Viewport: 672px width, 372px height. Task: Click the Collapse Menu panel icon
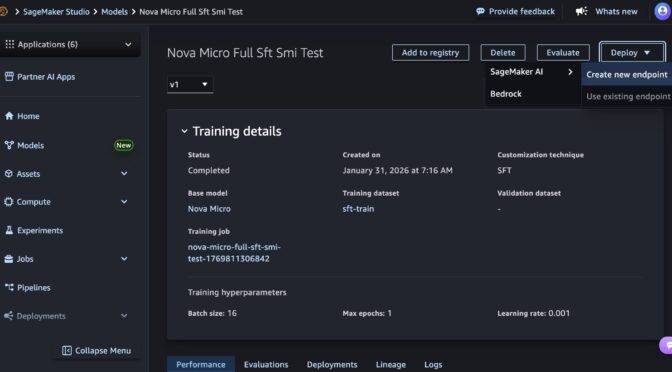pos(67,351)
